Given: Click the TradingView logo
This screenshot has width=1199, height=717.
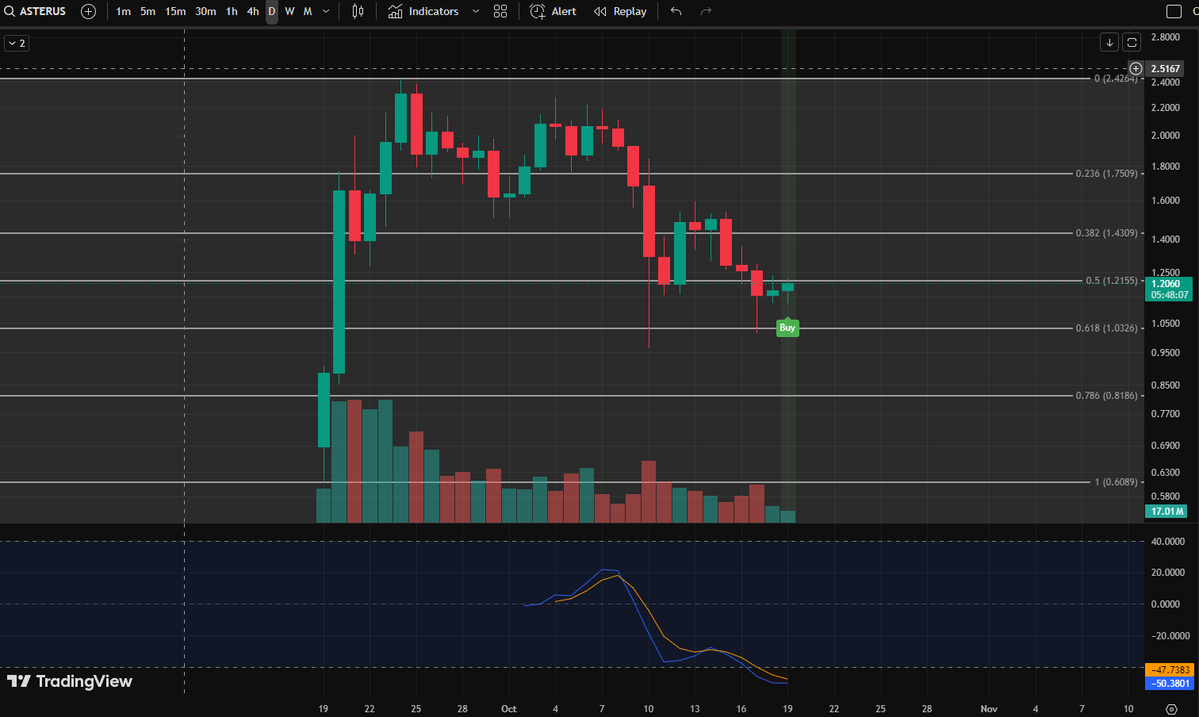Looking at the screenshot, I should 70,681.
